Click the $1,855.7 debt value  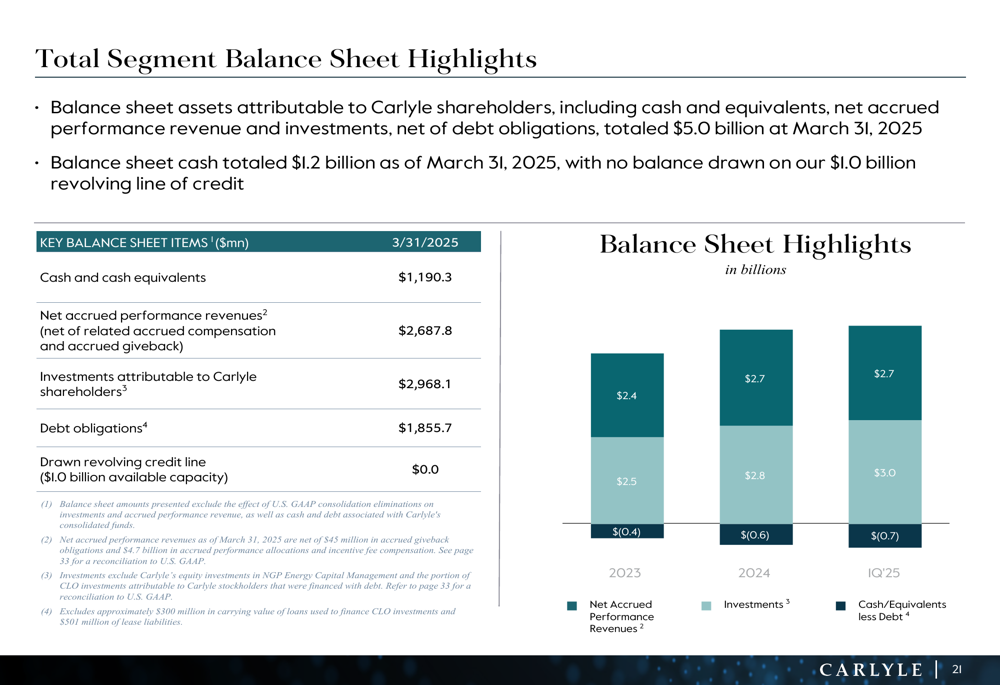tap(425, 428)
